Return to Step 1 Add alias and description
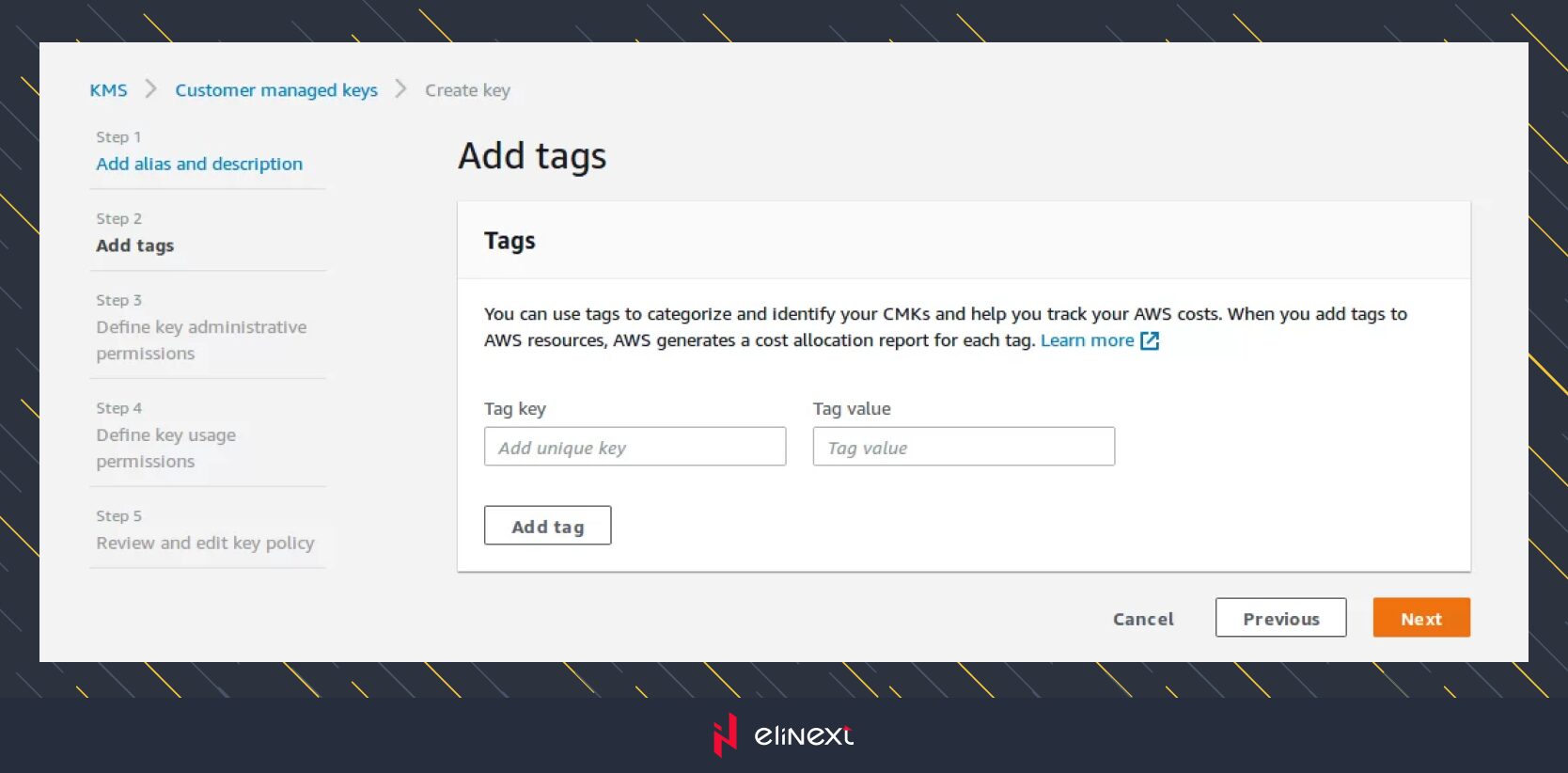 click(x=199, y=164)
